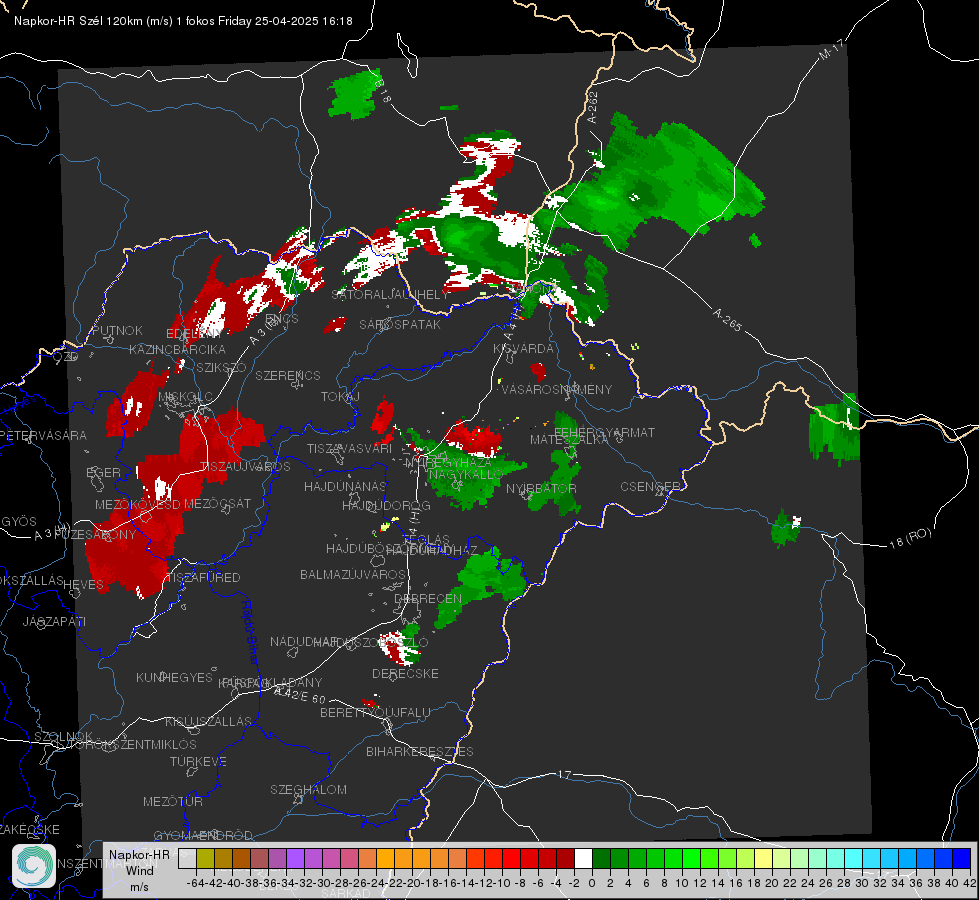Click the HAJDÚNÁNÁS town label
The image size is (979, 900).
345,486
